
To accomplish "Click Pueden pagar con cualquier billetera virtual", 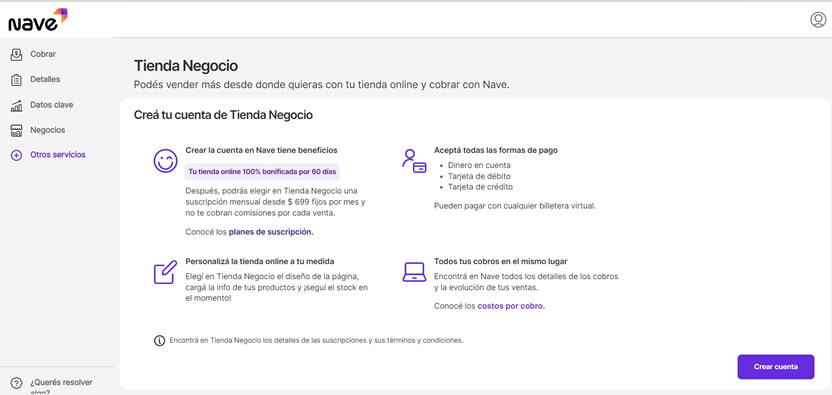I will tap(515, 206).
